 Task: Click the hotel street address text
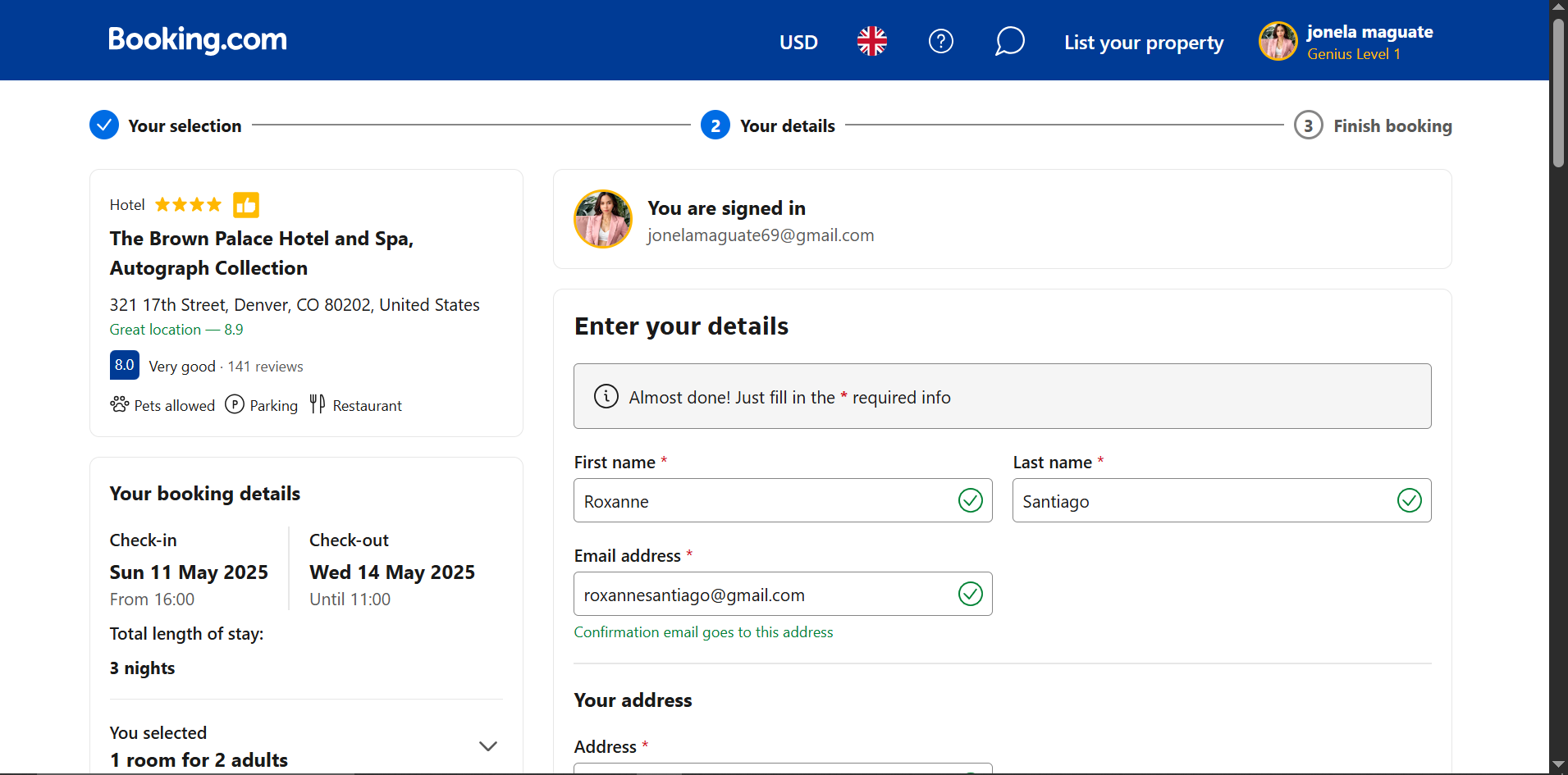(295, 305)
